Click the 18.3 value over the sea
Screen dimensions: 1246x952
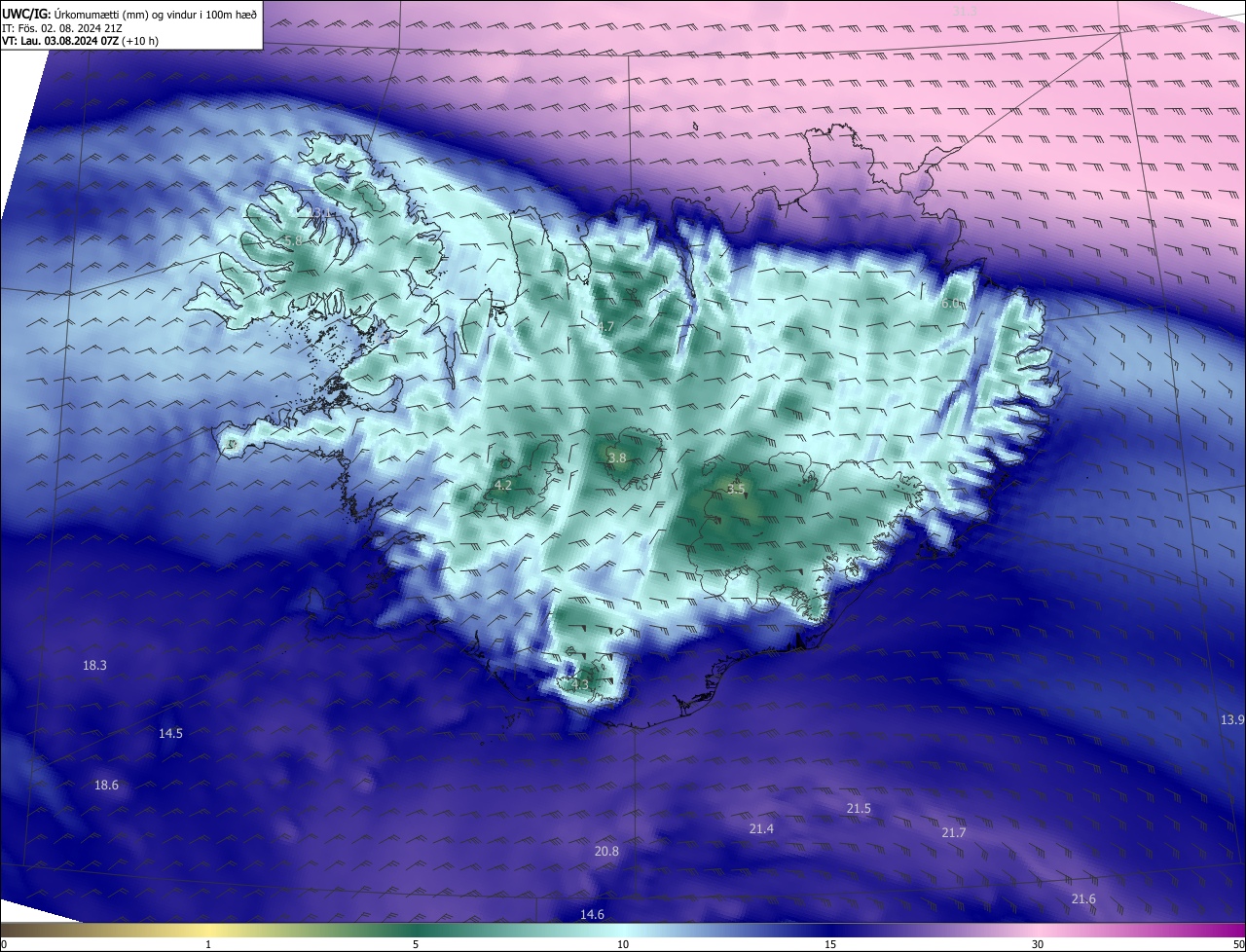94,666
